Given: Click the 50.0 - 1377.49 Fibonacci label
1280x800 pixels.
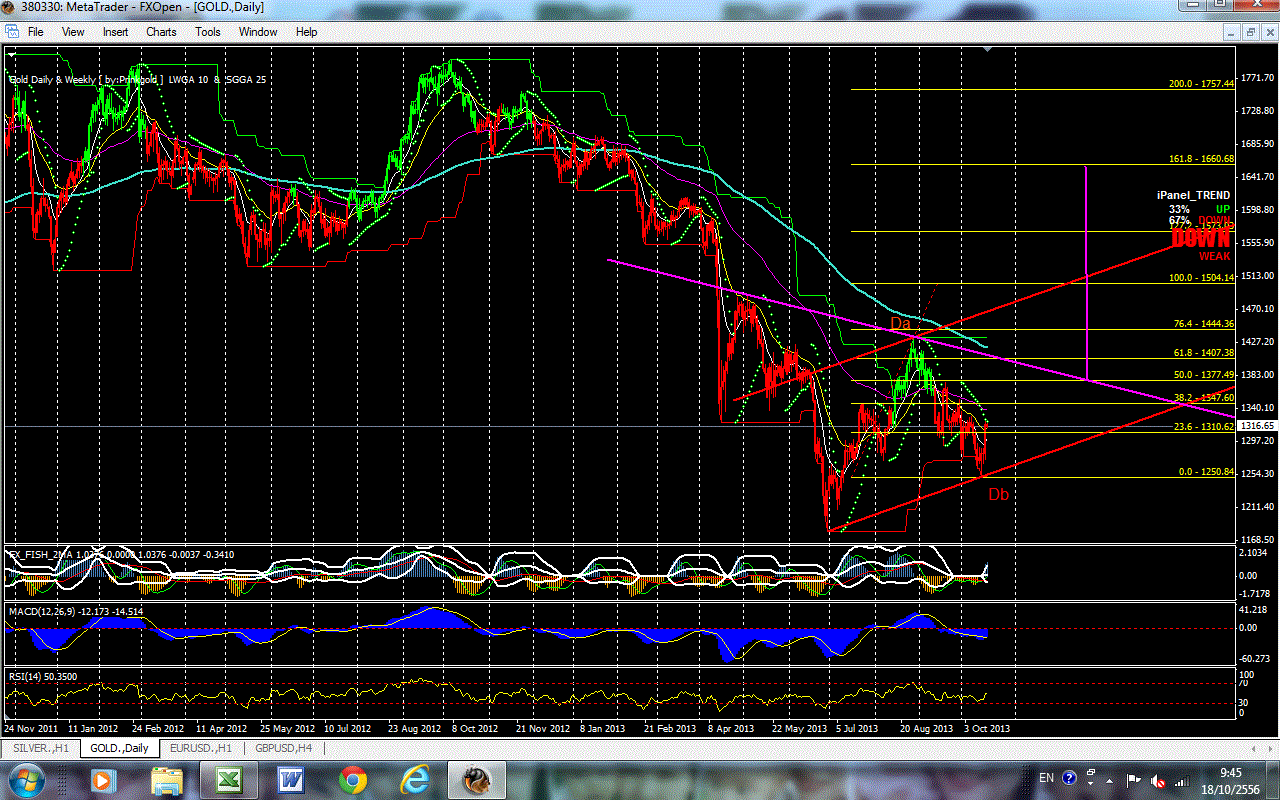Looking at the screenshot, I should point(1203,375).
